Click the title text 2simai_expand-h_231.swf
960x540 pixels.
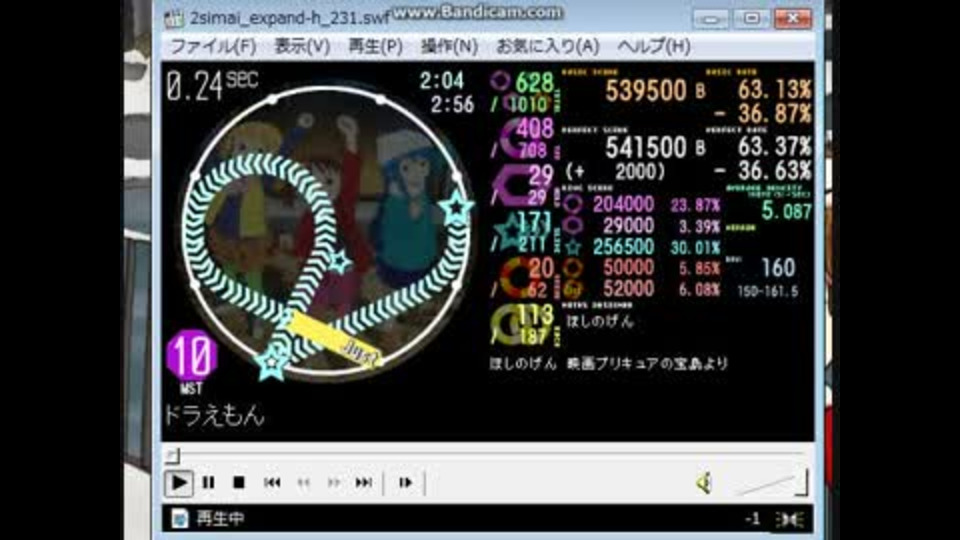(x=289, y=18)
